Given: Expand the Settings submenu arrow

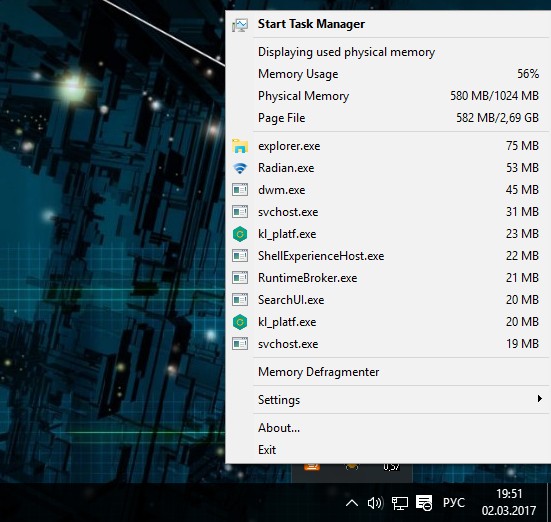Looking at the screenshot, I should coord(540,399).
